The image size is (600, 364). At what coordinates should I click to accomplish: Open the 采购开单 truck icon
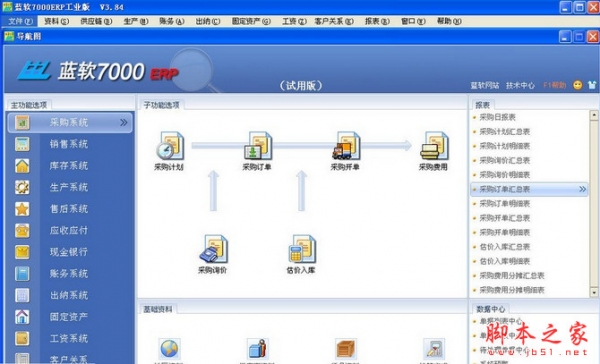(x=346, y=145)
